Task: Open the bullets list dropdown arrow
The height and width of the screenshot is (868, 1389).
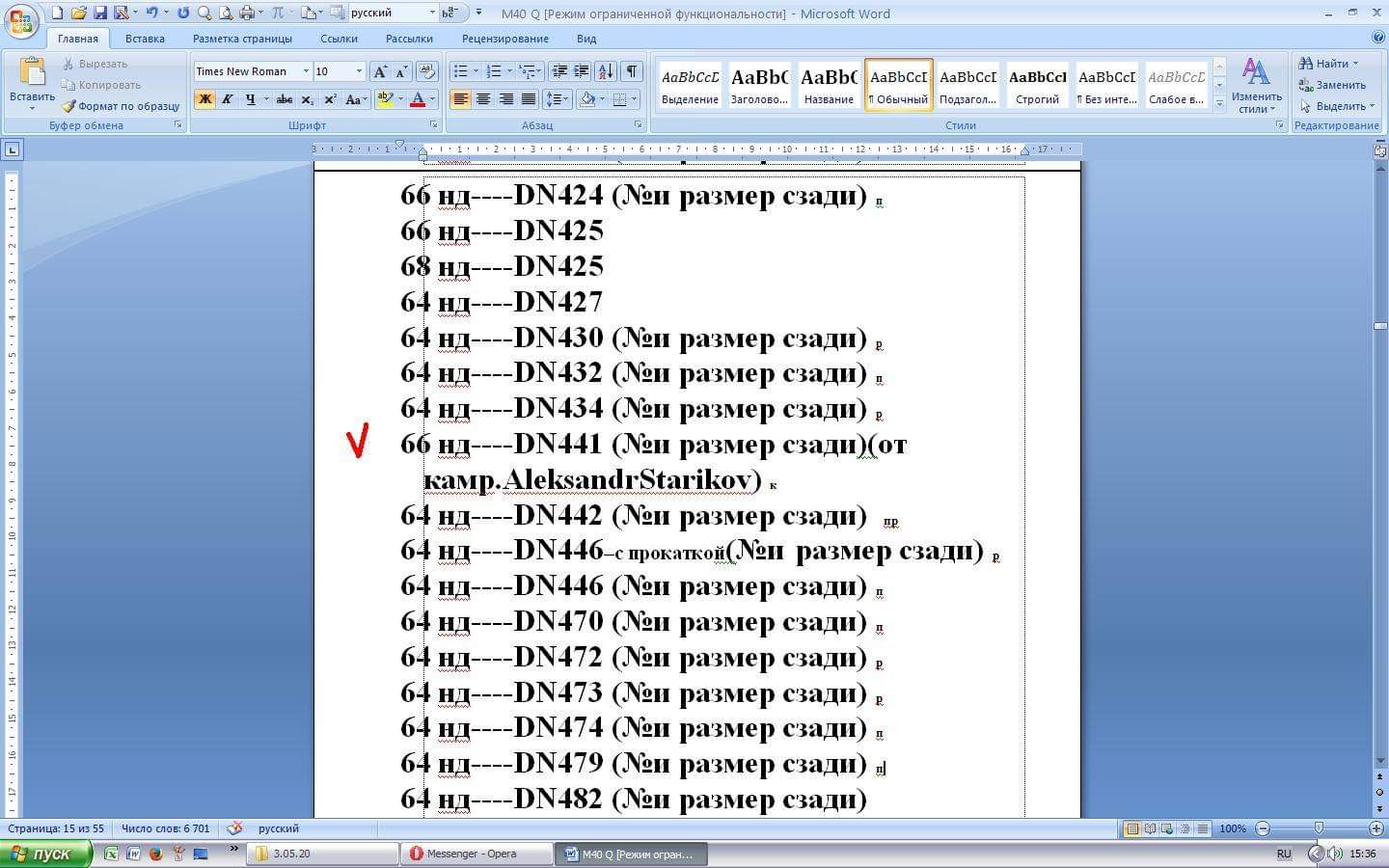Action: [x=476, y=71]
